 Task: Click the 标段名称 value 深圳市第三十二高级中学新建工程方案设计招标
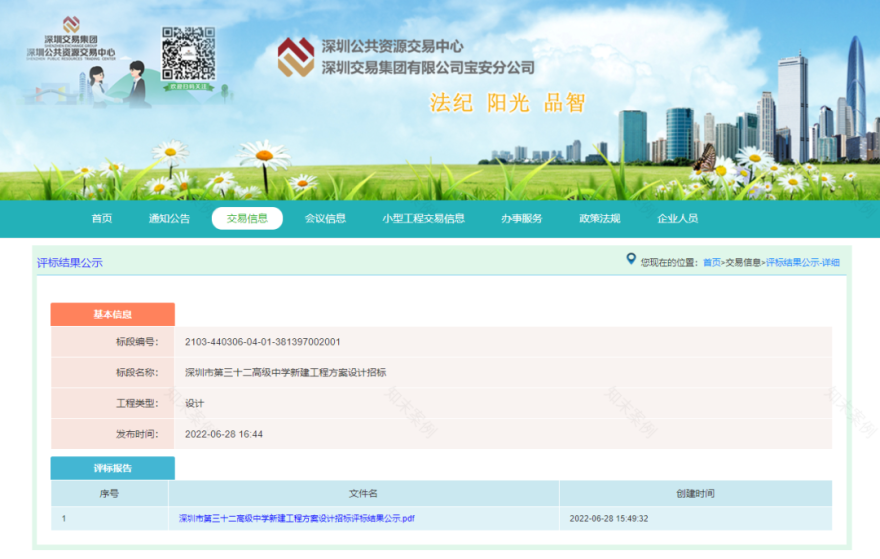[285, 372]
